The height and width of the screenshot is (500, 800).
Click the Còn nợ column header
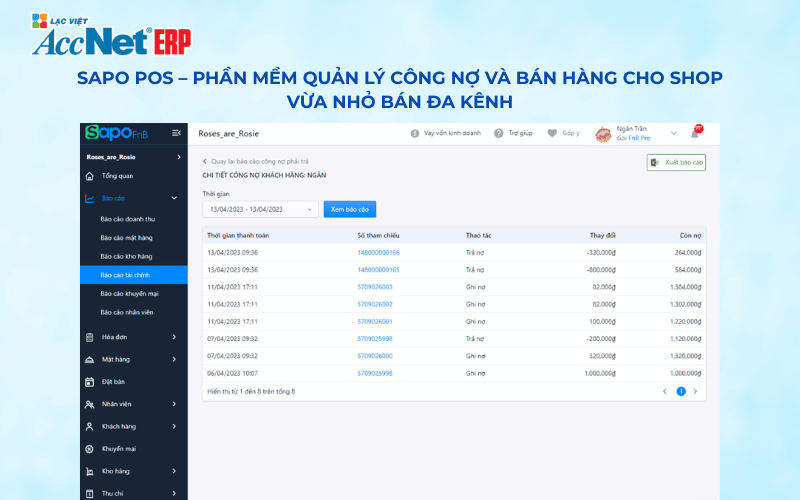(x=690, y=236)
